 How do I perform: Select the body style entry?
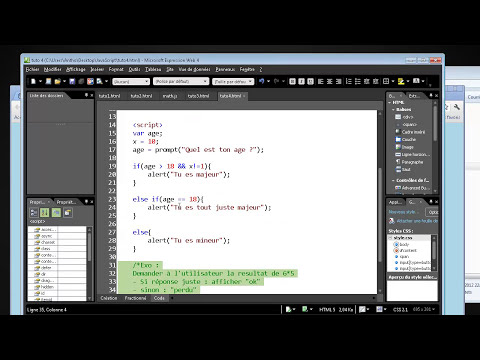(x=402, y=244)
